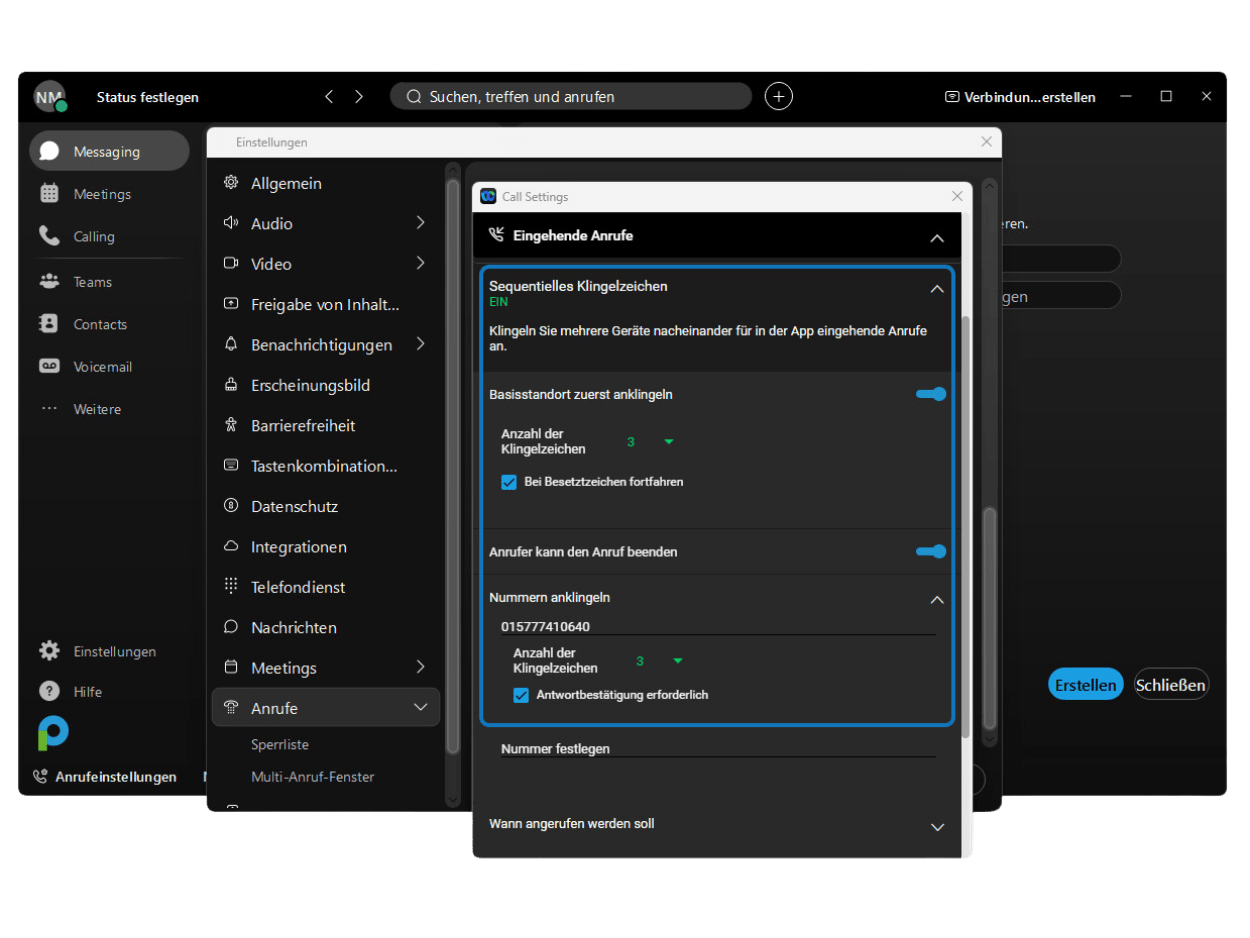The height and width of the screenshot is (938, 1250).
Task: Expand the Wann angerufen werden soll section
Action: coord(937,827)
